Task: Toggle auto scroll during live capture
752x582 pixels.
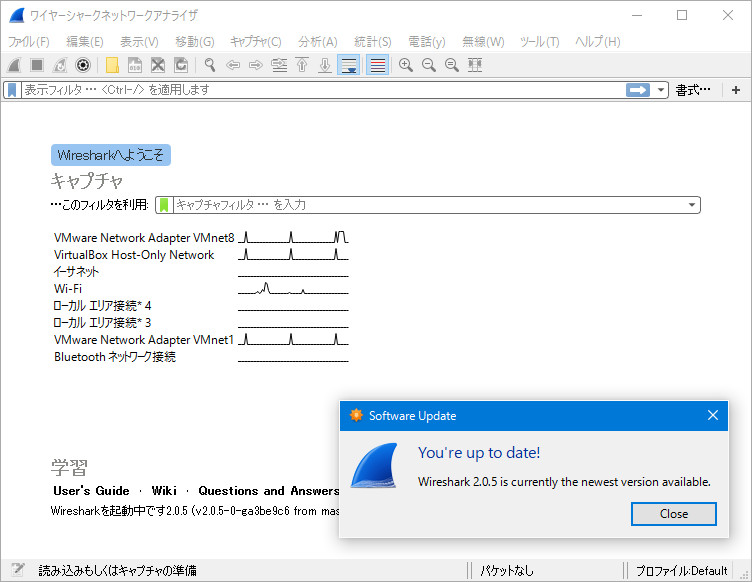Action: [x=349, y=65]
